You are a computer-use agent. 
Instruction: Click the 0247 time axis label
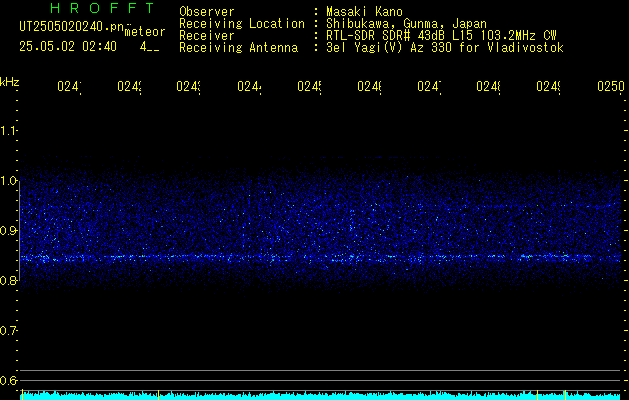(429, 87)
